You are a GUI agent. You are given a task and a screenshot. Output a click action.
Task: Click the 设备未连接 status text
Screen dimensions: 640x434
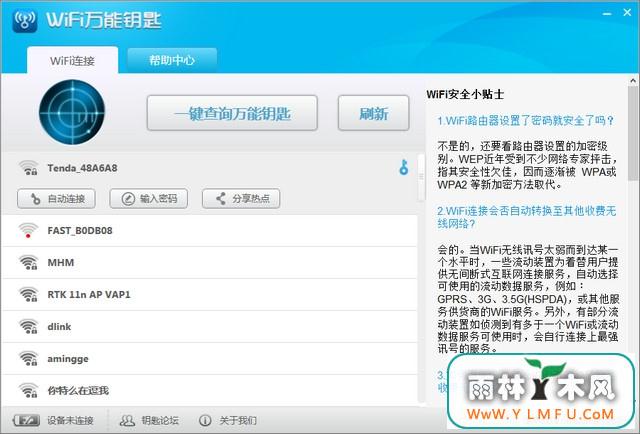70,420
